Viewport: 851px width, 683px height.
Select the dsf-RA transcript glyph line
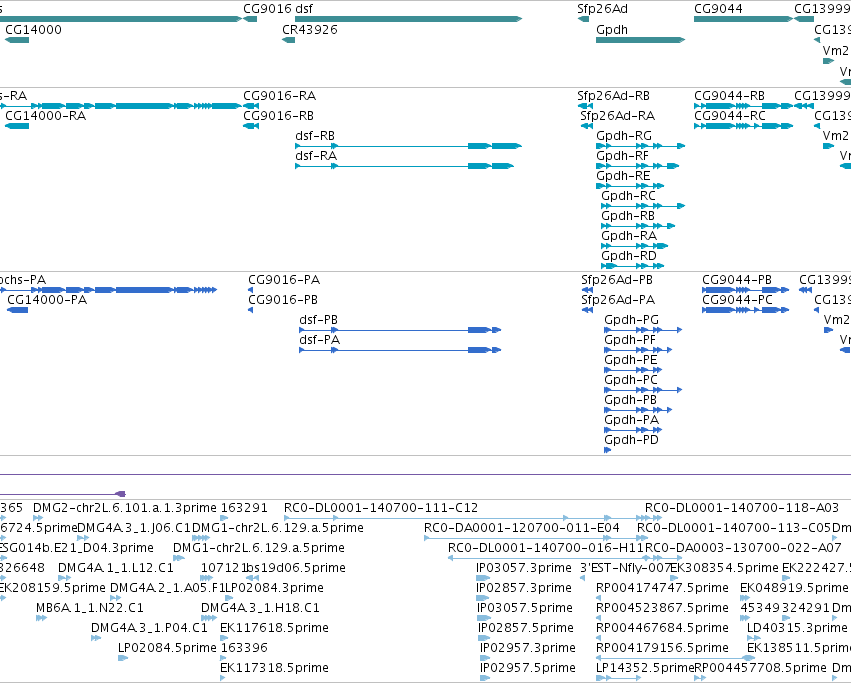tap(404, 166)
